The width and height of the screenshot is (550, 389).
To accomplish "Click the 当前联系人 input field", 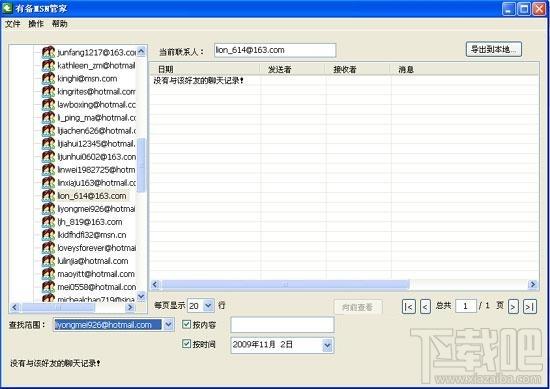I will 275,50.
